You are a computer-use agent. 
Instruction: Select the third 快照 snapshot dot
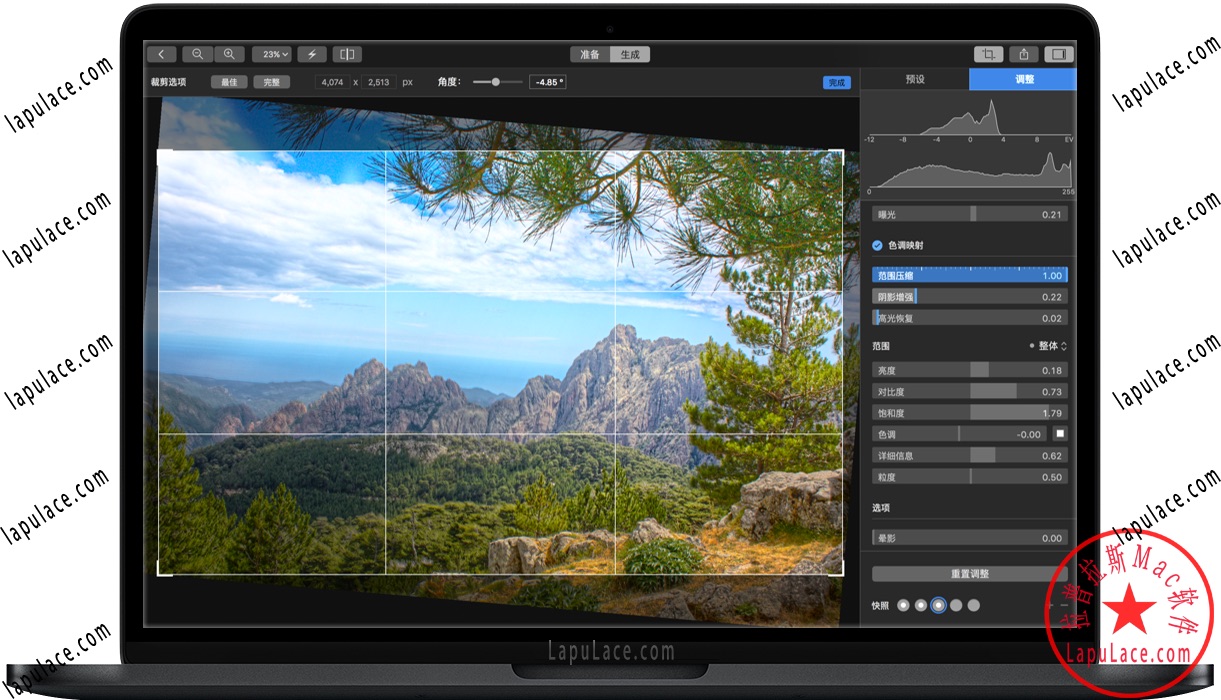936,605
